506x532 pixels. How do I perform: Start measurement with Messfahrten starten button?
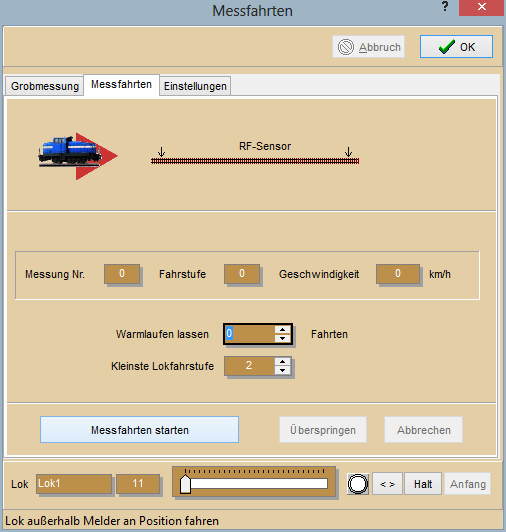(139, 430)
